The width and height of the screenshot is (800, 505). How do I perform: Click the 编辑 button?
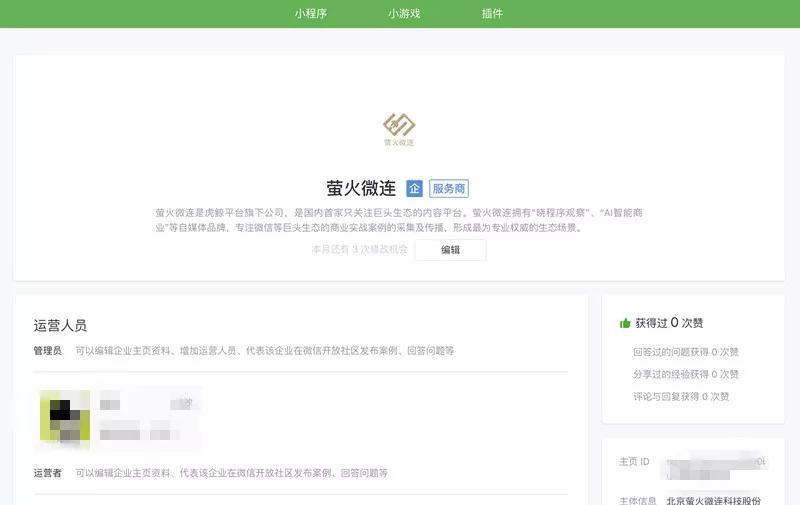tap(451, 250)
